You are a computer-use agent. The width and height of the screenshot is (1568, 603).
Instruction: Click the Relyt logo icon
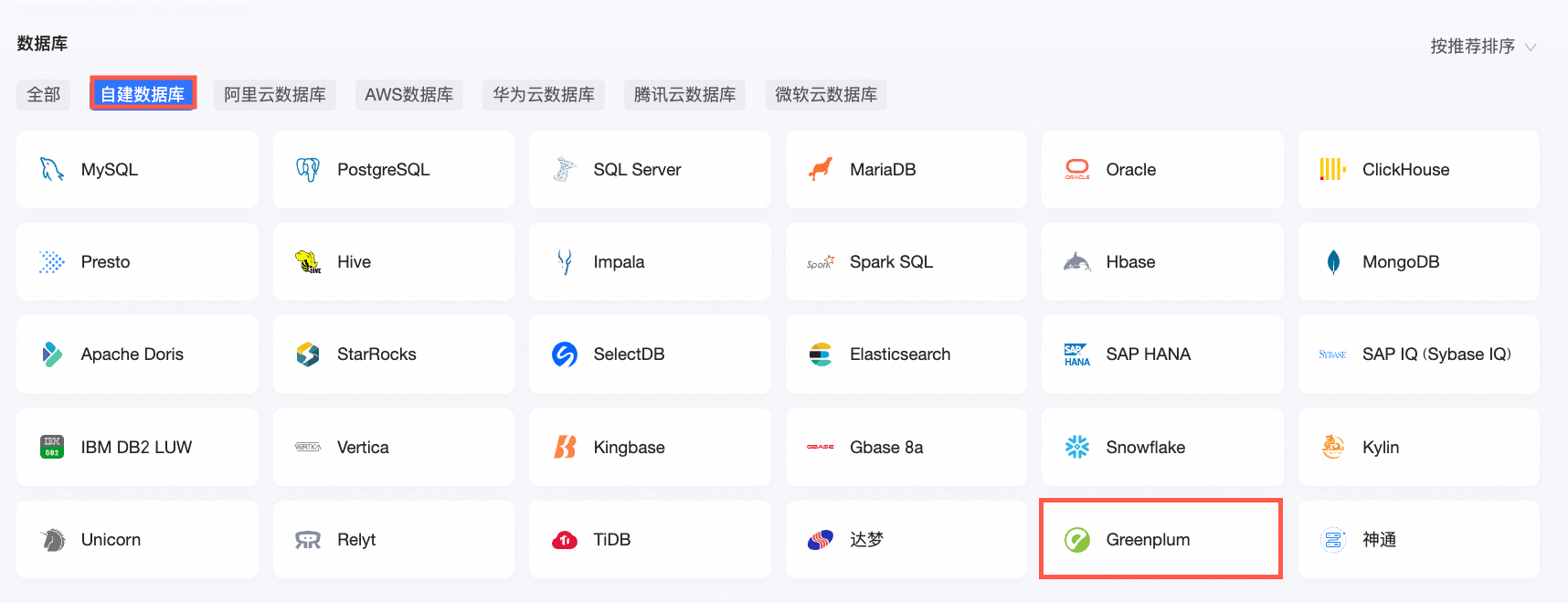click(308, 540)
